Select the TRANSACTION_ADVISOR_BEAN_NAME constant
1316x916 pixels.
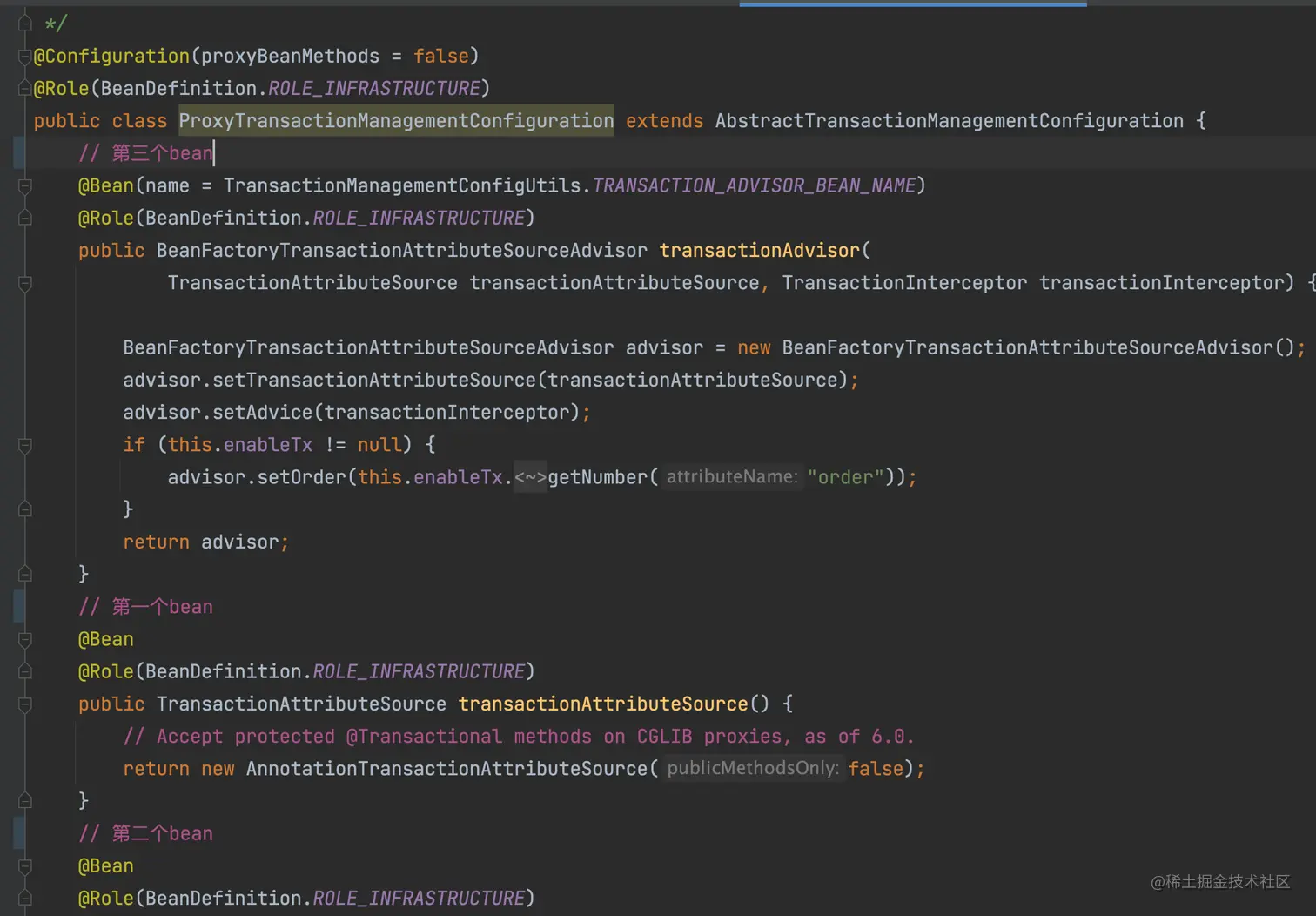coord(754,186)
